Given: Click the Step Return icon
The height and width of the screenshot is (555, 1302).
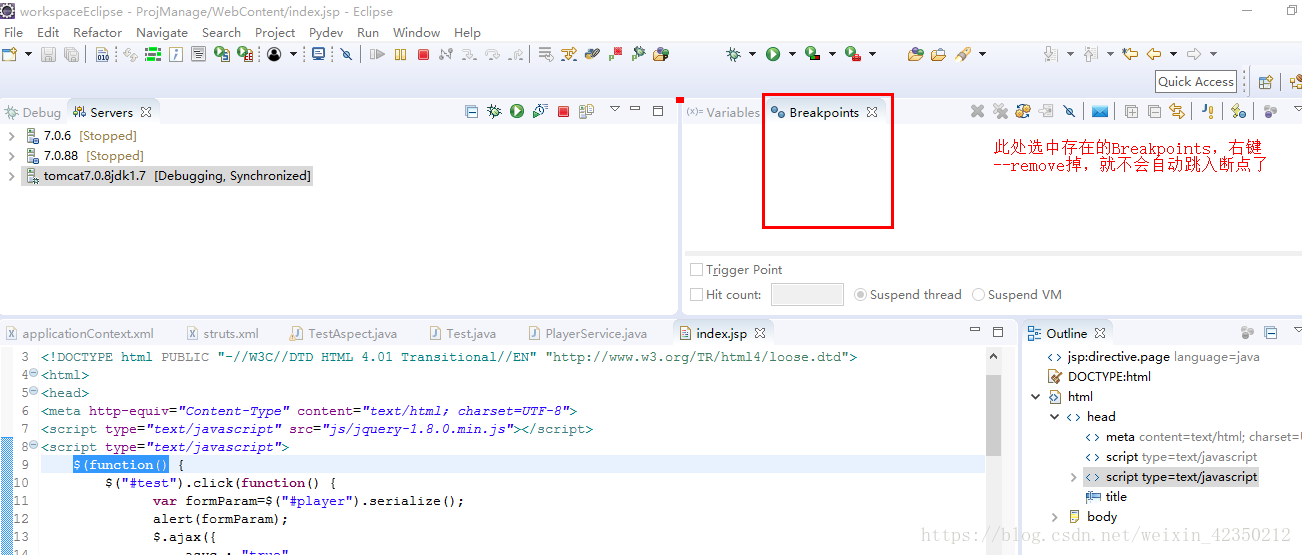Looking at the screenshot, I should [515, 54].
